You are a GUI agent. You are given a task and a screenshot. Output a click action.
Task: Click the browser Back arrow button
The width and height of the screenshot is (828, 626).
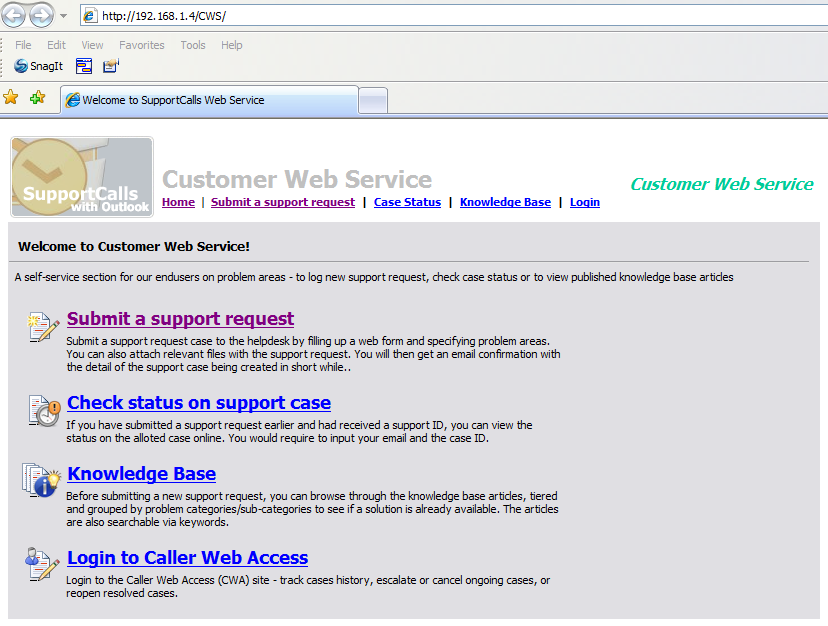[13, 15]
